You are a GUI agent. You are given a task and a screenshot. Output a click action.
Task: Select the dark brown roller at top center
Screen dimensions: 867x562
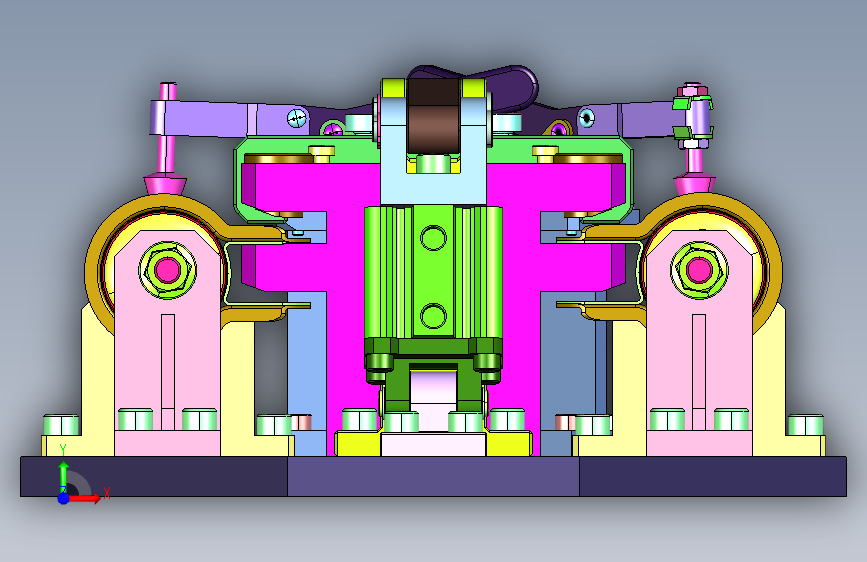point(434,115)
